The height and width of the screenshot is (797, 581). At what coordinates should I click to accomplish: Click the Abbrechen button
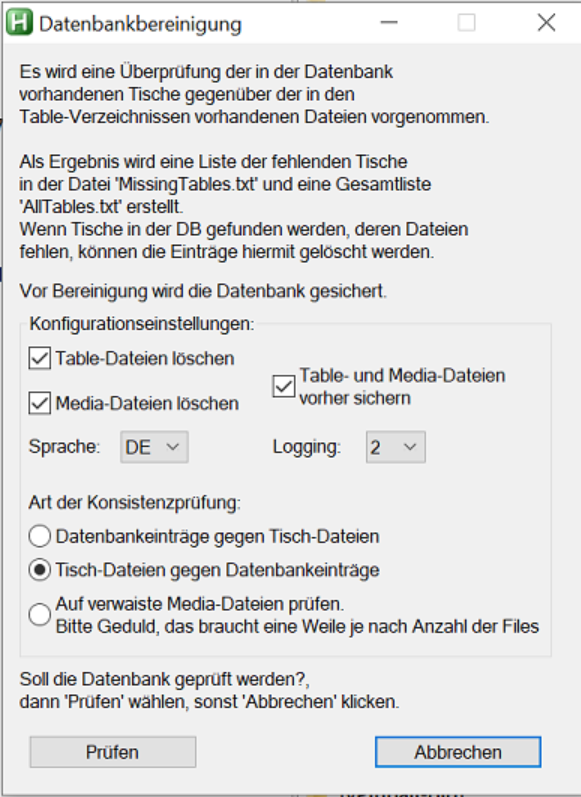[x=458, y=752]
